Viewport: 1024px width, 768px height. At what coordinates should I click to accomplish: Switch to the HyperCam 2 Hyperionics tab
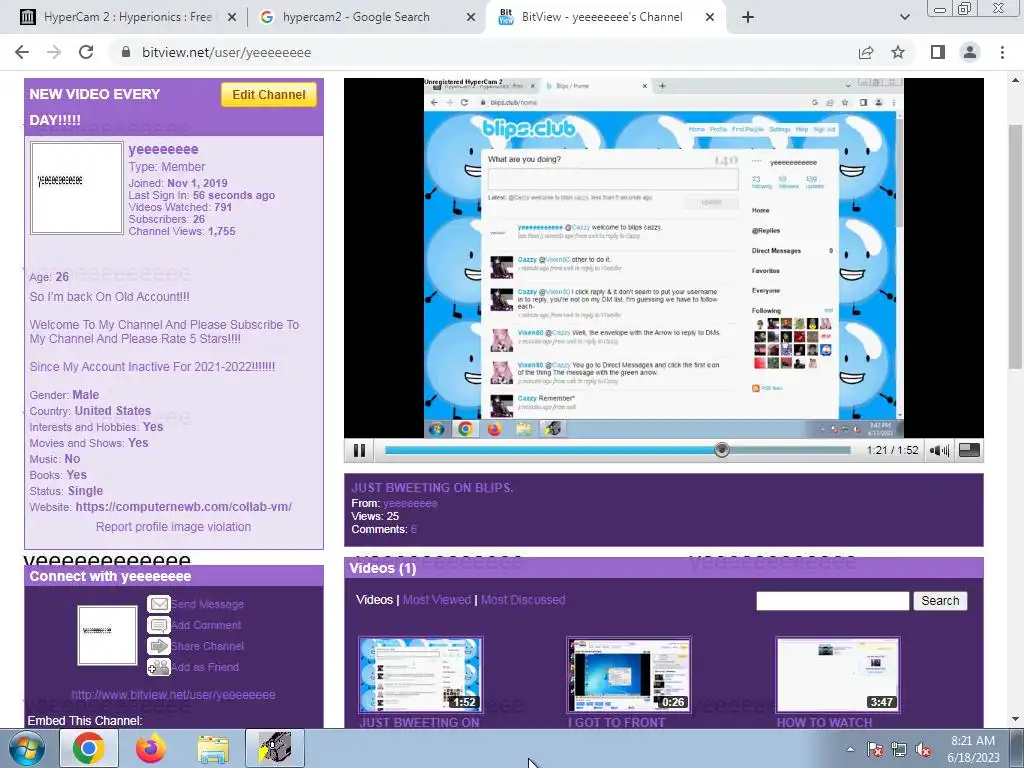(128, 17)
